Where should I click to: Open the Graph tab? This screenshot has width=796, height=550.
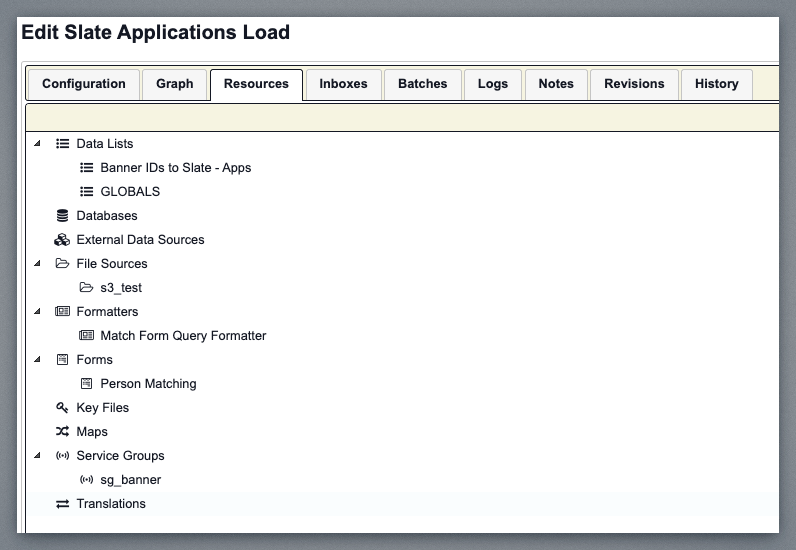pyautogui.click(x=174, y=84)
